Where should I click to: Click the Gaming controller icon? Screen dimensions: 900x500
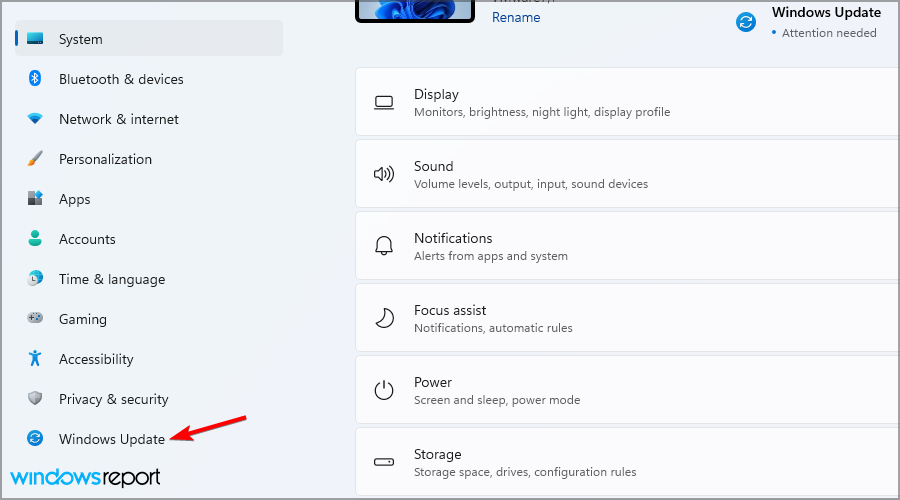pos(35,318)
